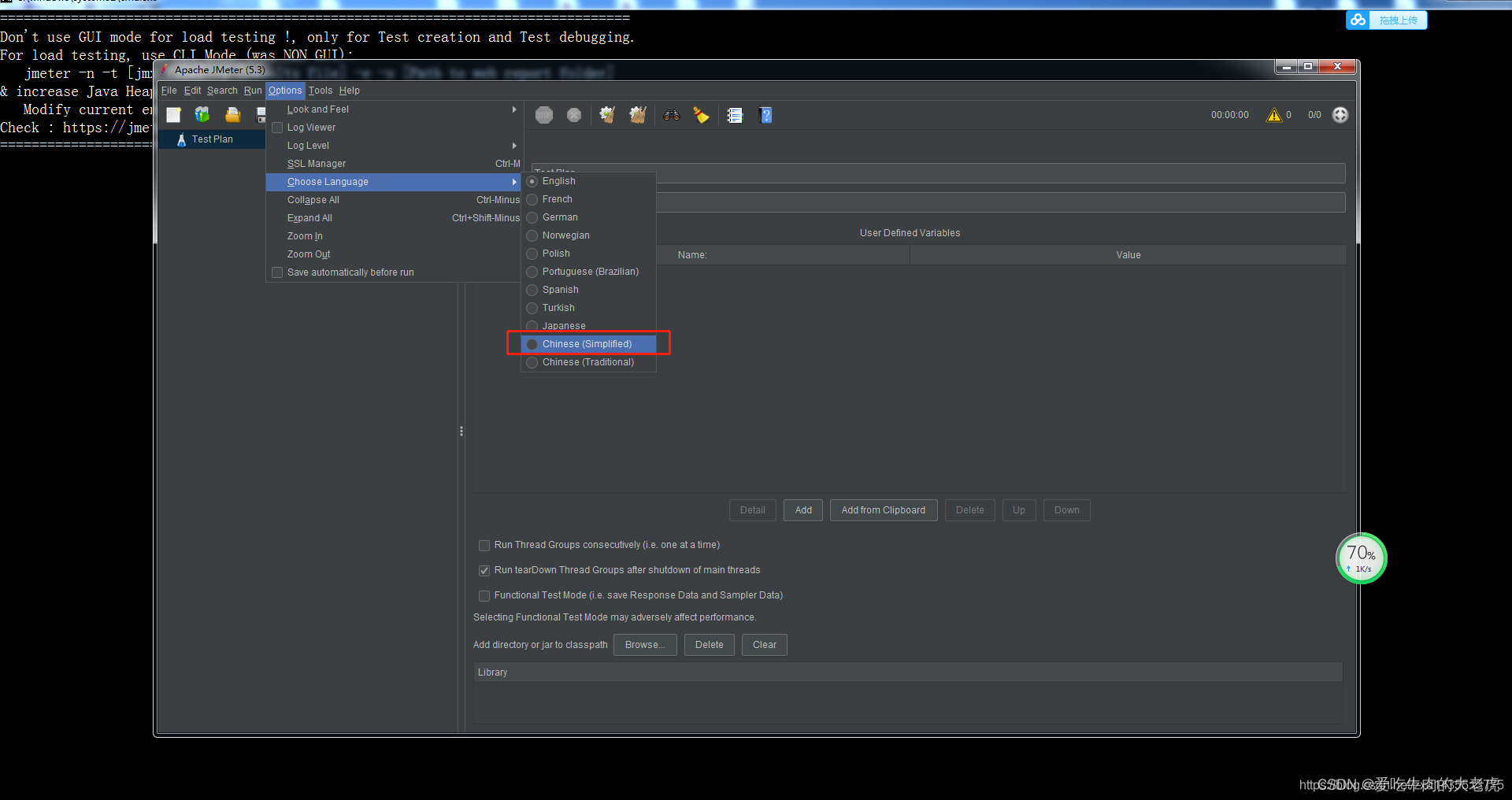This screenshot has height=800, width=1512.
Task: Click Delete button beside Browse
Action: [710, 645]
